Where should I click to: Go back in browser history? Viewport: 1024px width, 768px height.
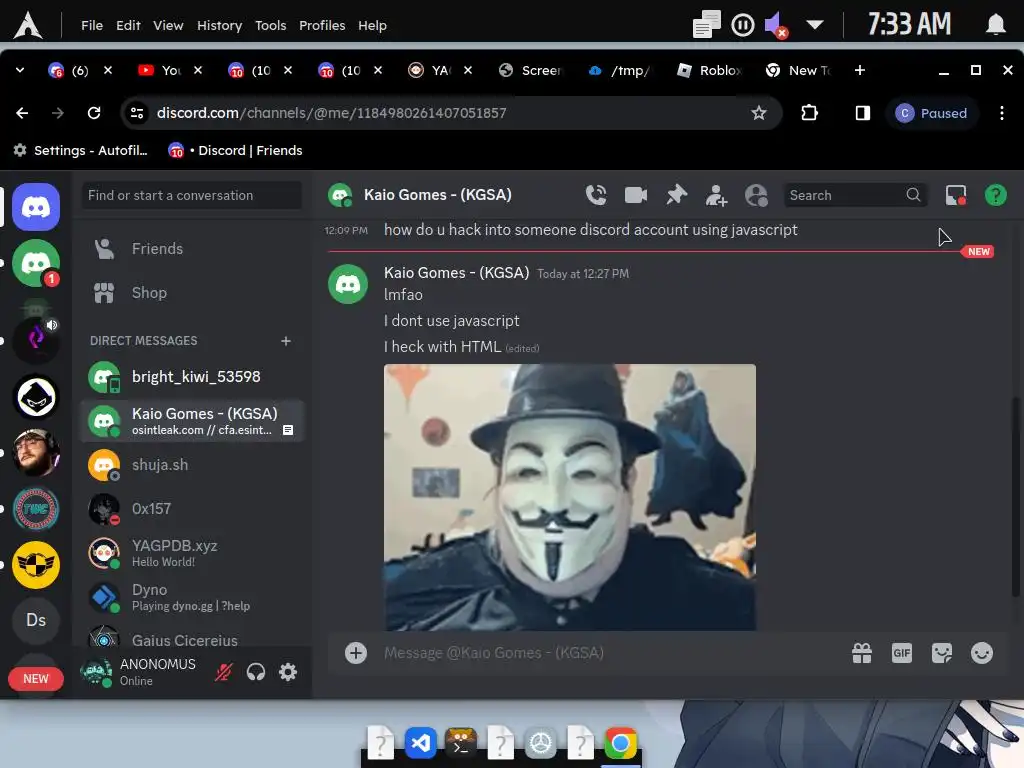click(22, 113)
